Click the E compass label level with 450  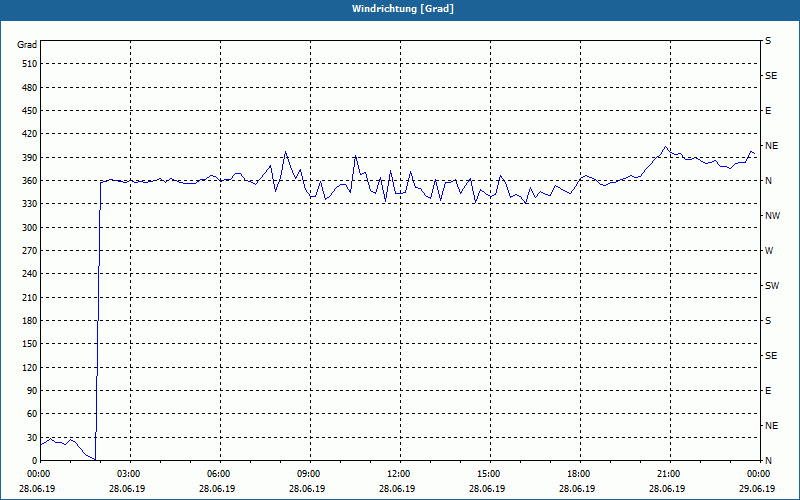click(768, 111)
